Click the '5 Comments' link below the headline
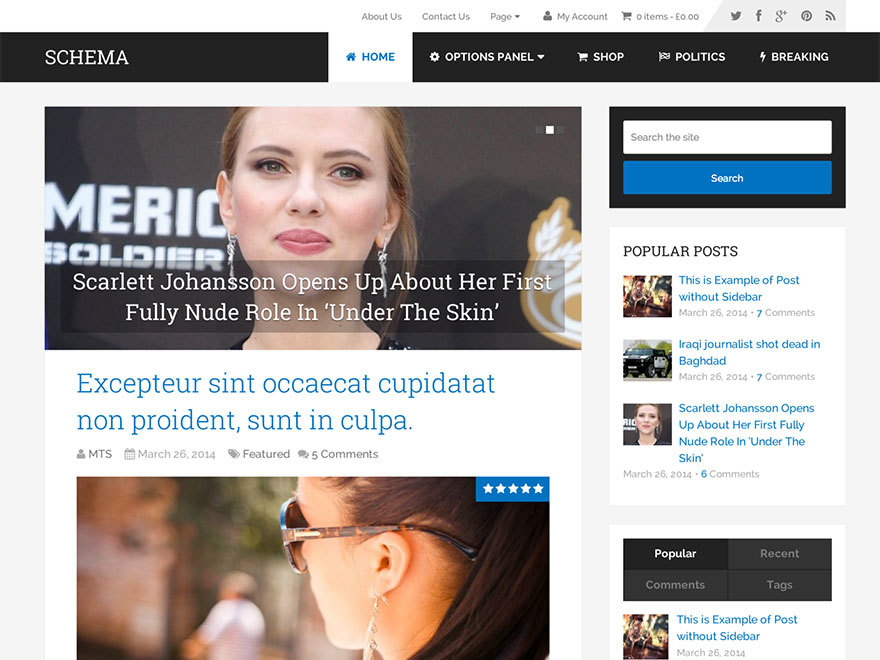Screen dimensions: 880x660 pos(343,453)
